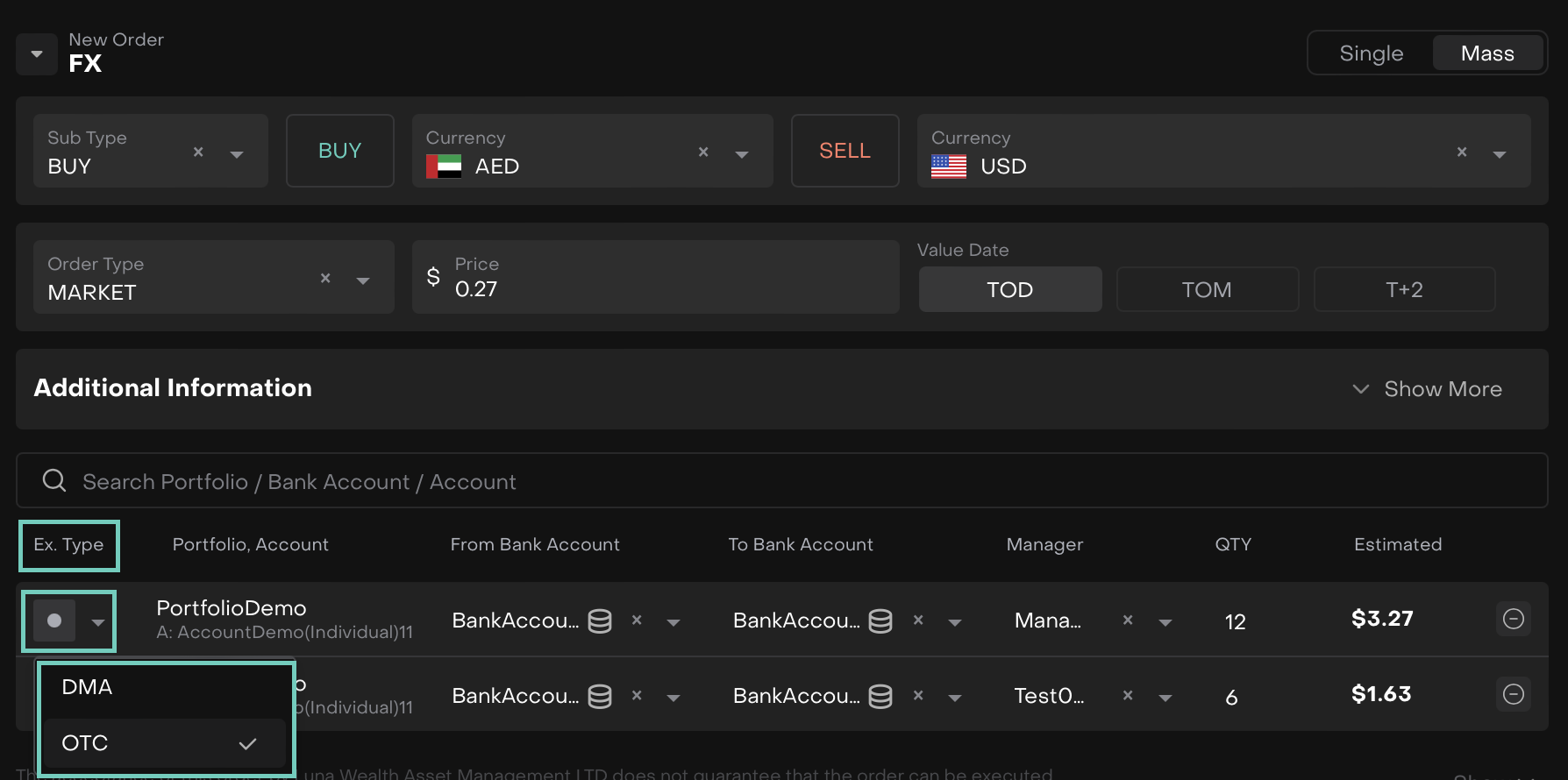Remove the PortfolioDemo order row
This screenshot has width=1568, height=780.
click(1513, 620)
